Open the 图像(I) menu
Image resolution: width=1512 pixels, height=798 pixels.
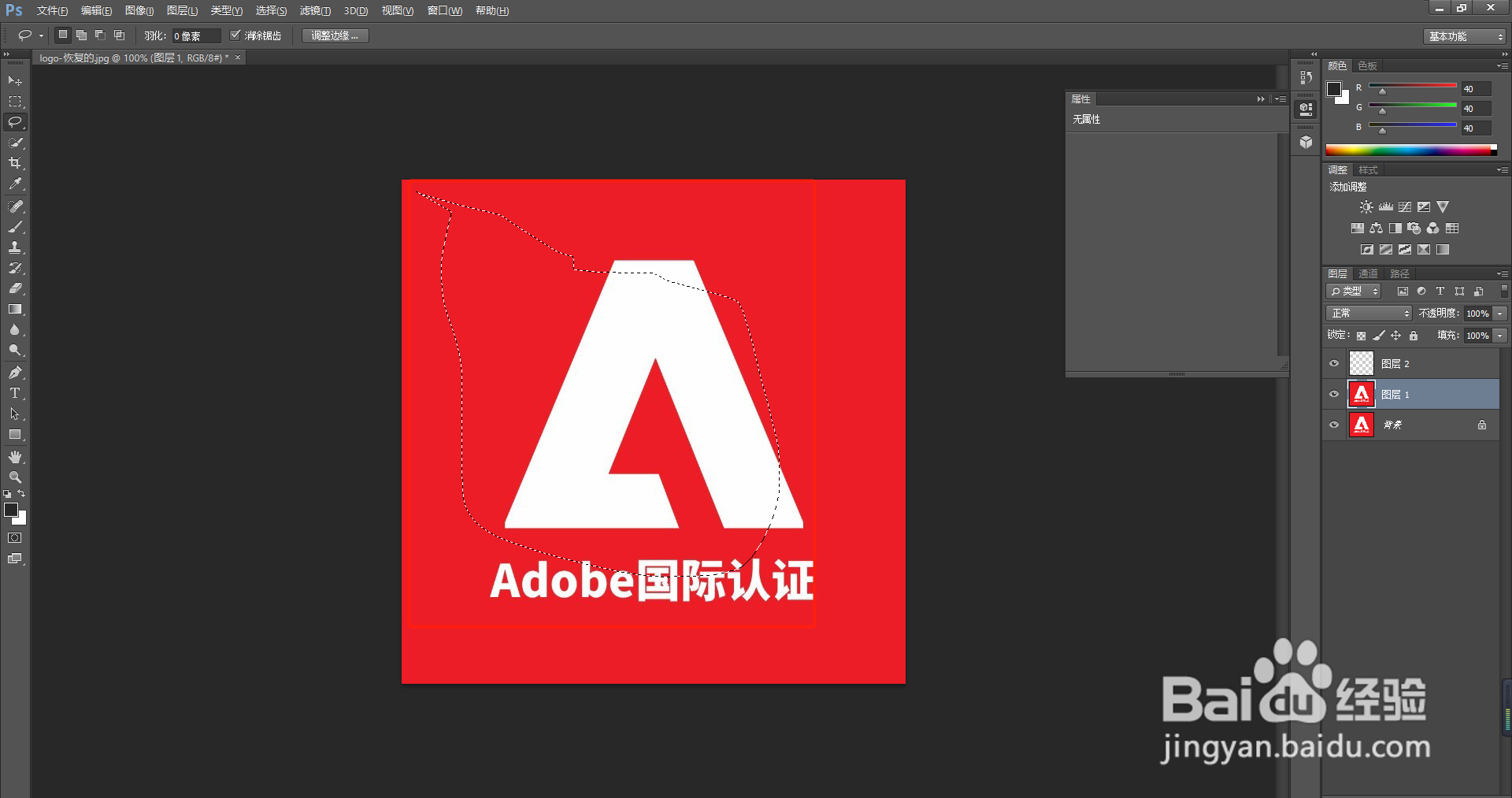139,11
